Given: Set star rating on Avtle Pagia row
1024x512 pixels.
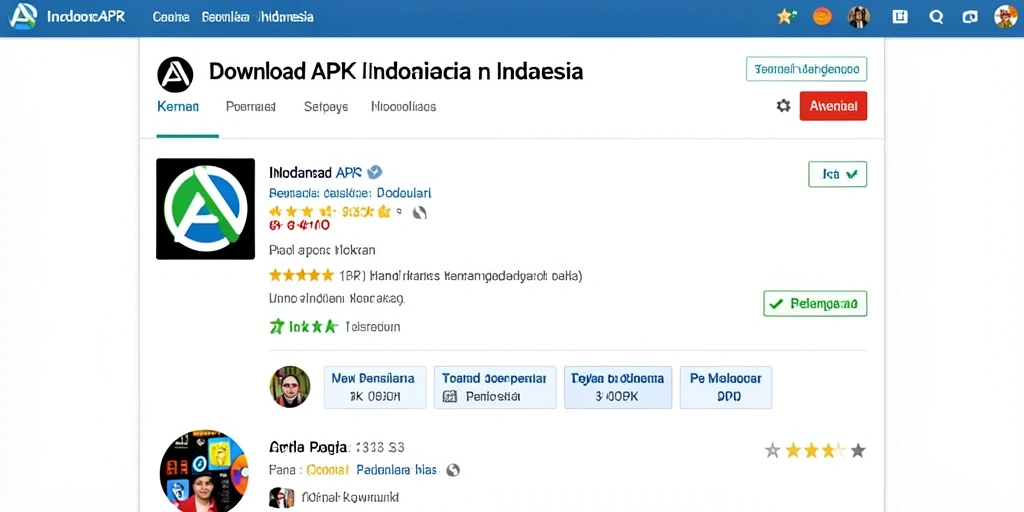Looking at the screenshot, I should pos(815,450).
